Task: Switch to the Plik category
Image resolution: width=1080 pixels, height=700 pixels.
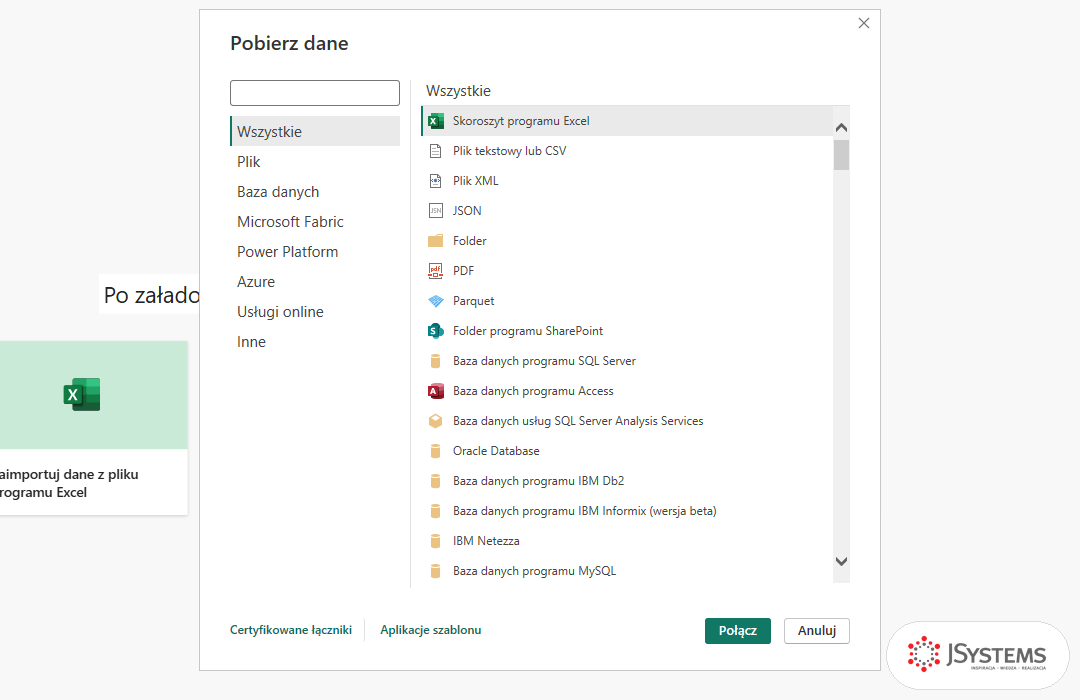Action: click(x=315, y=162)
